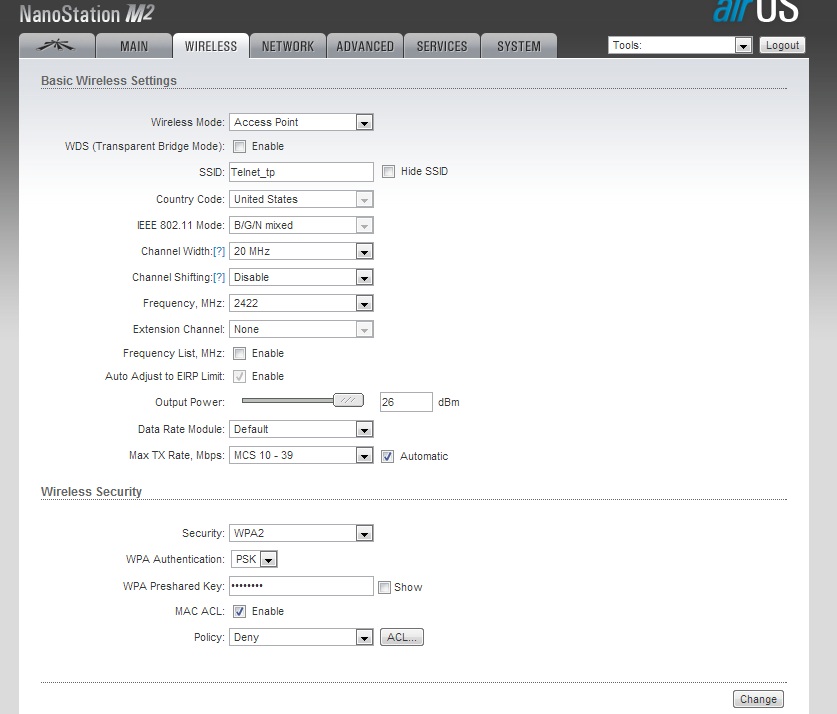
Task: Open the NETWORK tab
Action: coord(288,46)
